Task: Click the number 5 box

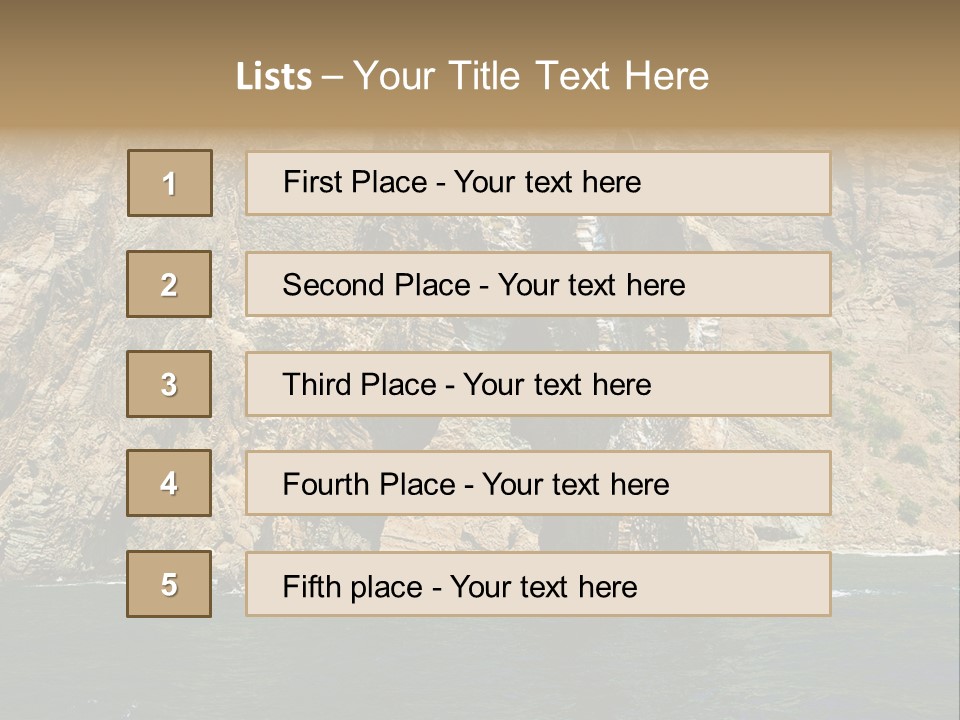Action: coord(170,584)
